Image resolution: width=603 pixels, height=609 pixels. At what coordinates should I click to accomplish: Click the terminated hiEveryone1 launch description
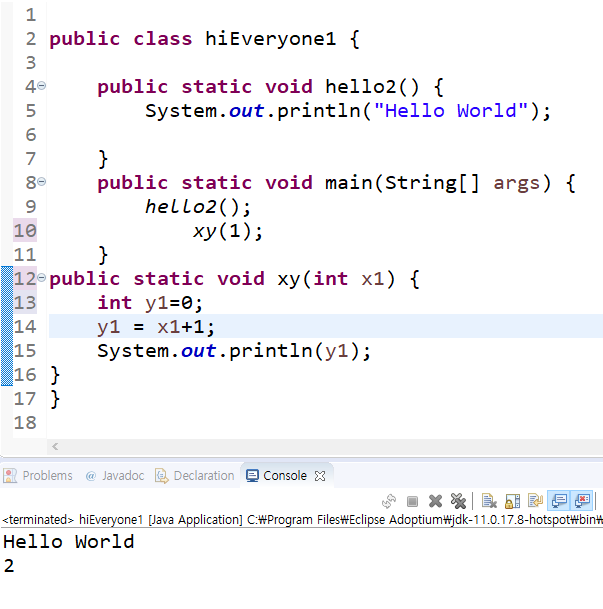tap(302, 520)
